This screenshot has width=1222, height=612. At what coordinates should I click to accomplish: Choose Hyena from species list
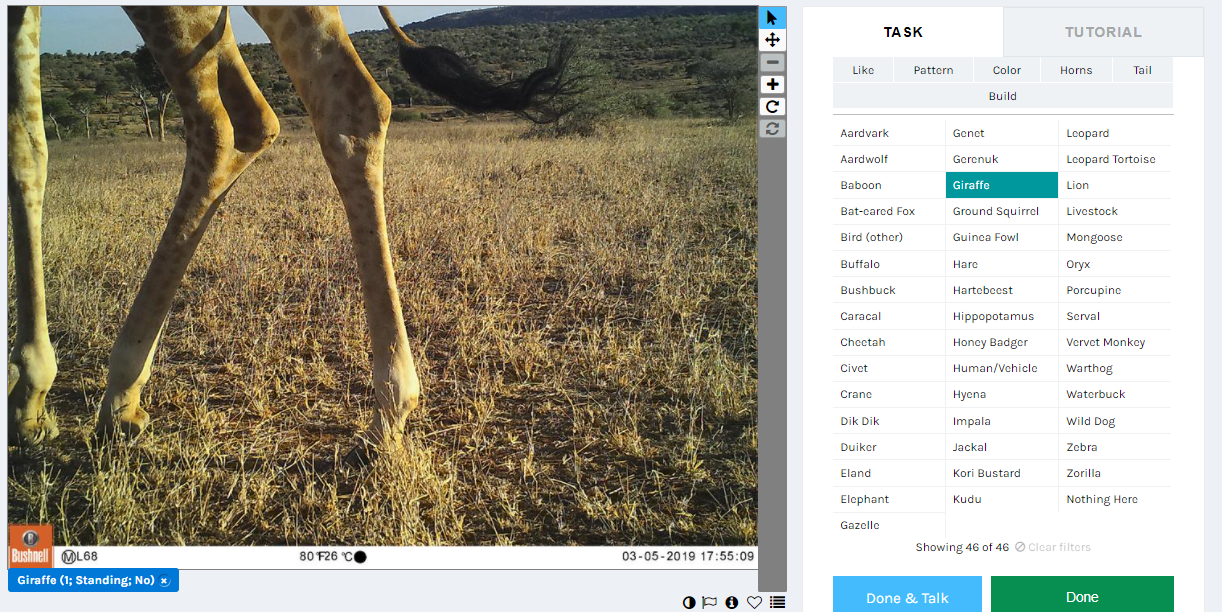pos(1002,394)
